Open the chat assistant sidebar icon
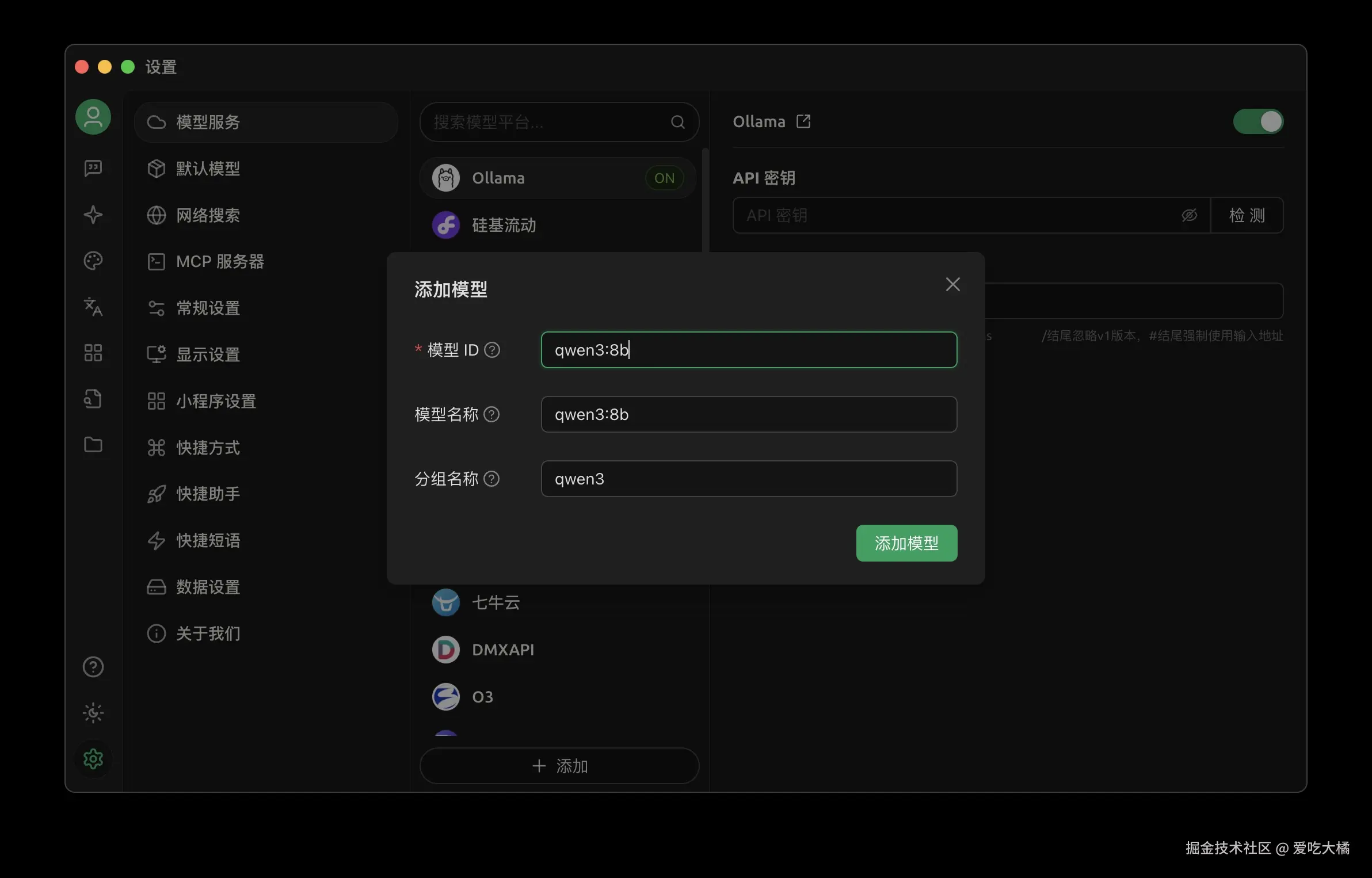 point(93,169)
